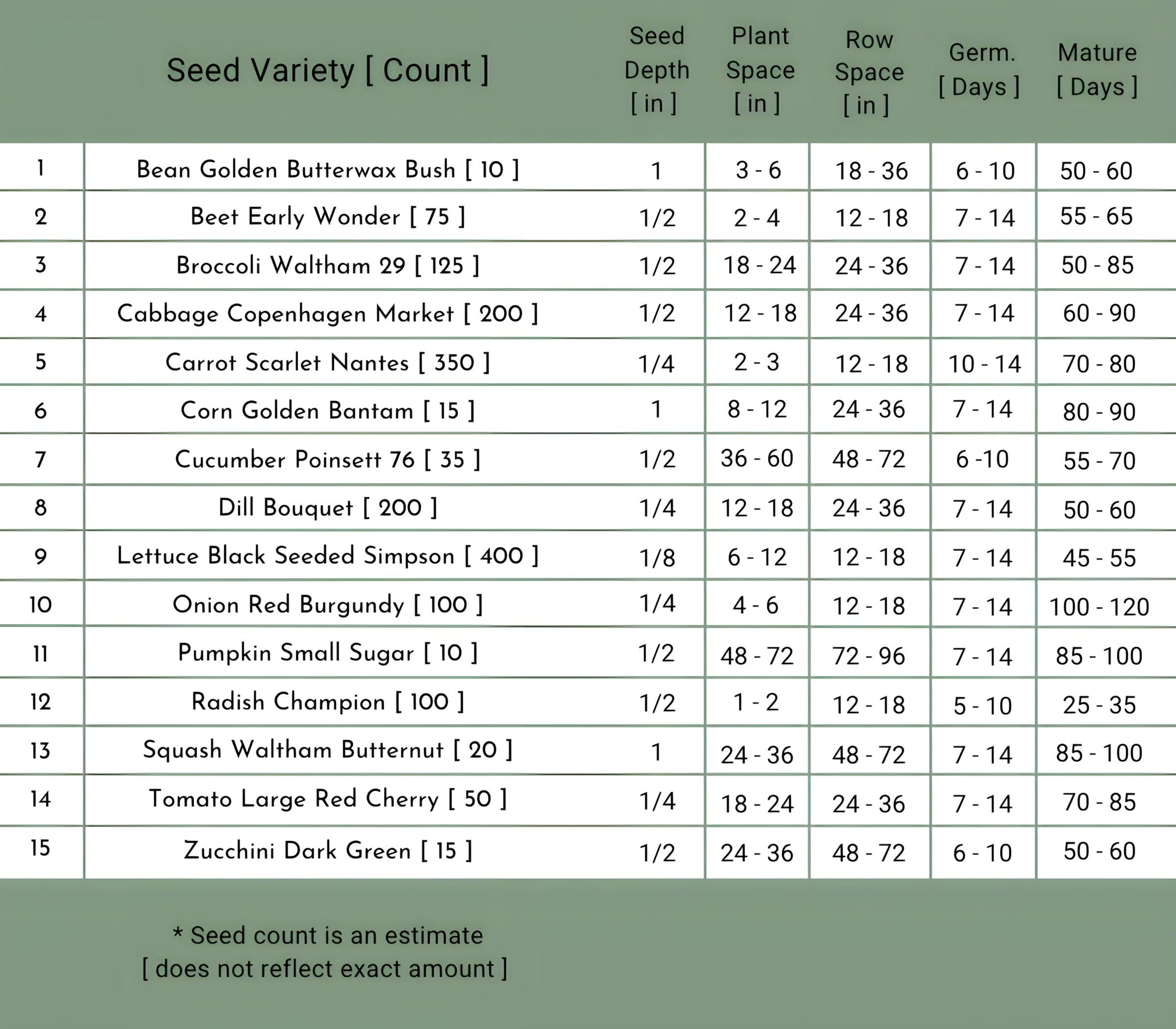Select the Radish Champion maturity value 25 - 35

coord(1099,705)
